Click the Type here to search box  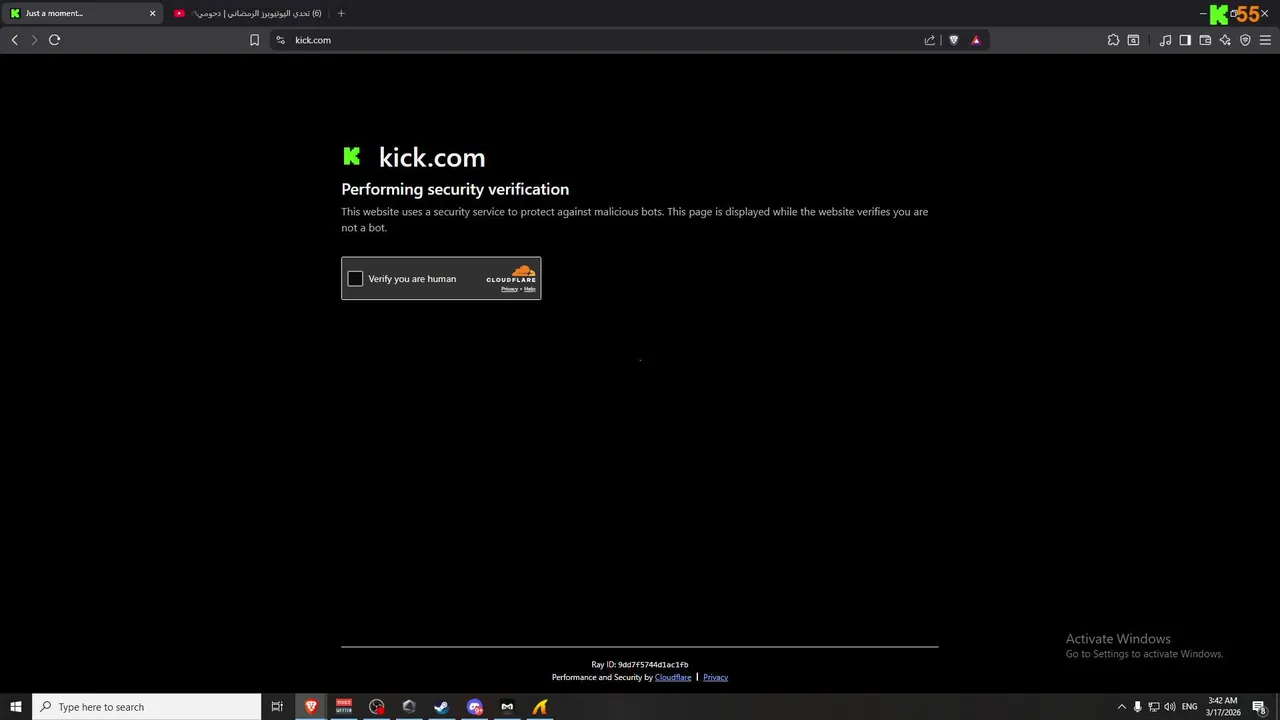point(147,707)
